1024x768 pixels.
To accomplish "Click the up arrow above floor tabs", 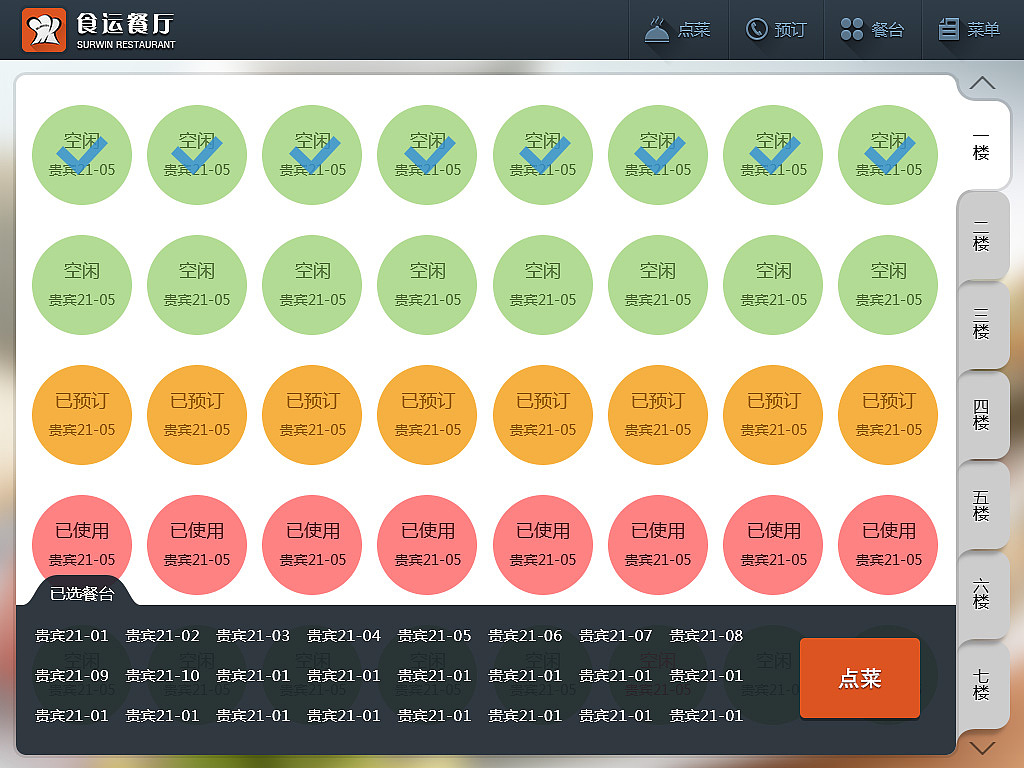I will coord(982,83).
